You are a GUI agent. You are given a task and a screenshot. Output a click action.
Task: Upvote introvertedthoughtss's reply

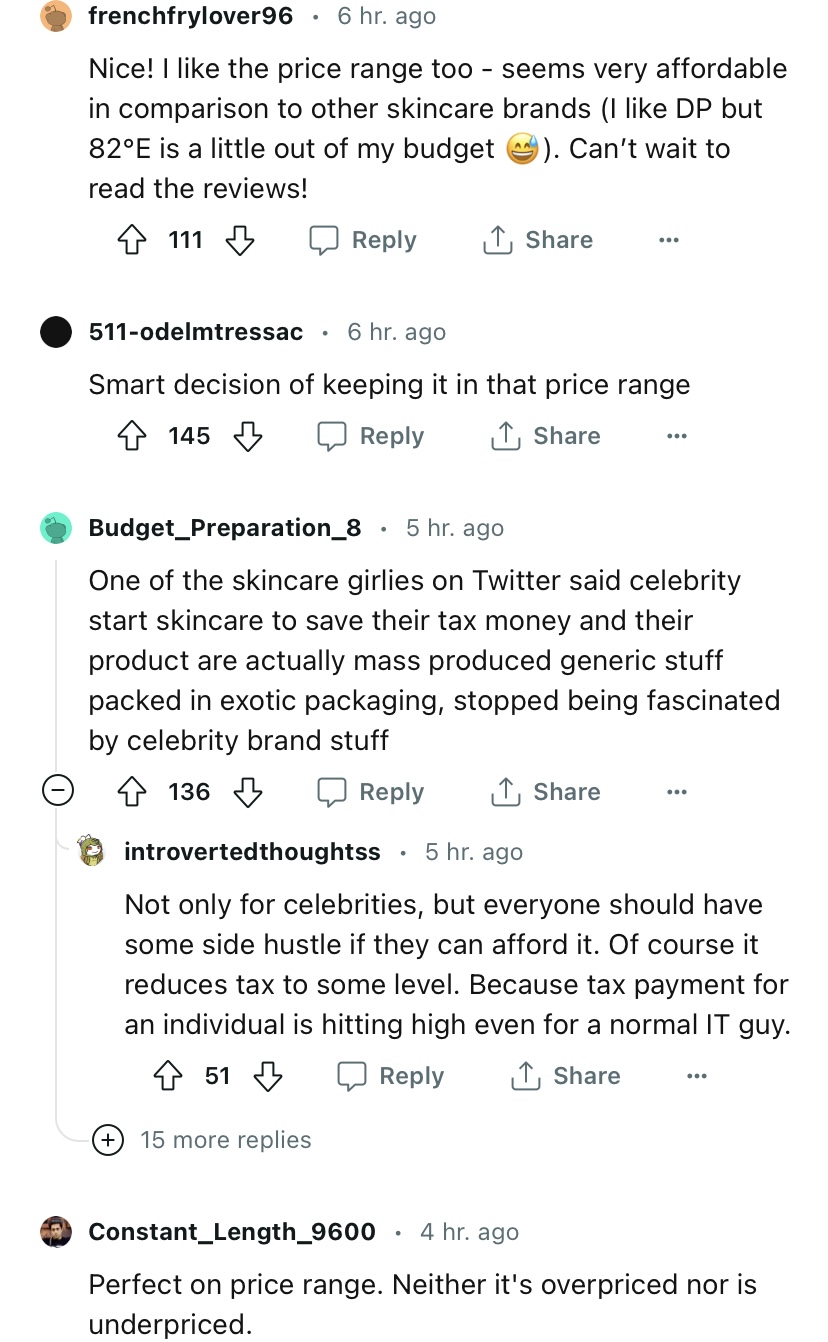pyautogui.click(x=169, y=1076)
